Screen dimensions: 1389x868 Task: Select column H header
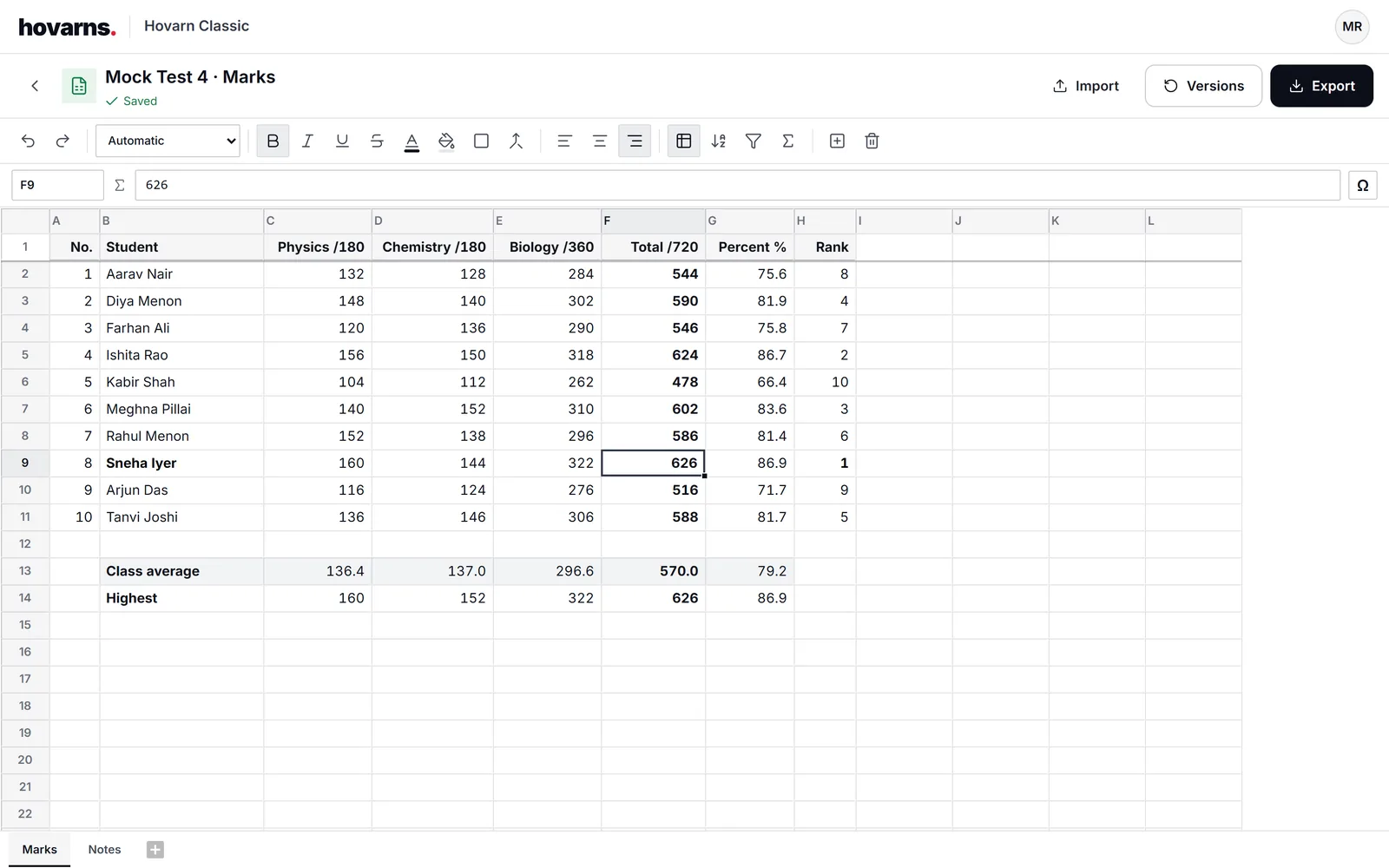(825, 220)
